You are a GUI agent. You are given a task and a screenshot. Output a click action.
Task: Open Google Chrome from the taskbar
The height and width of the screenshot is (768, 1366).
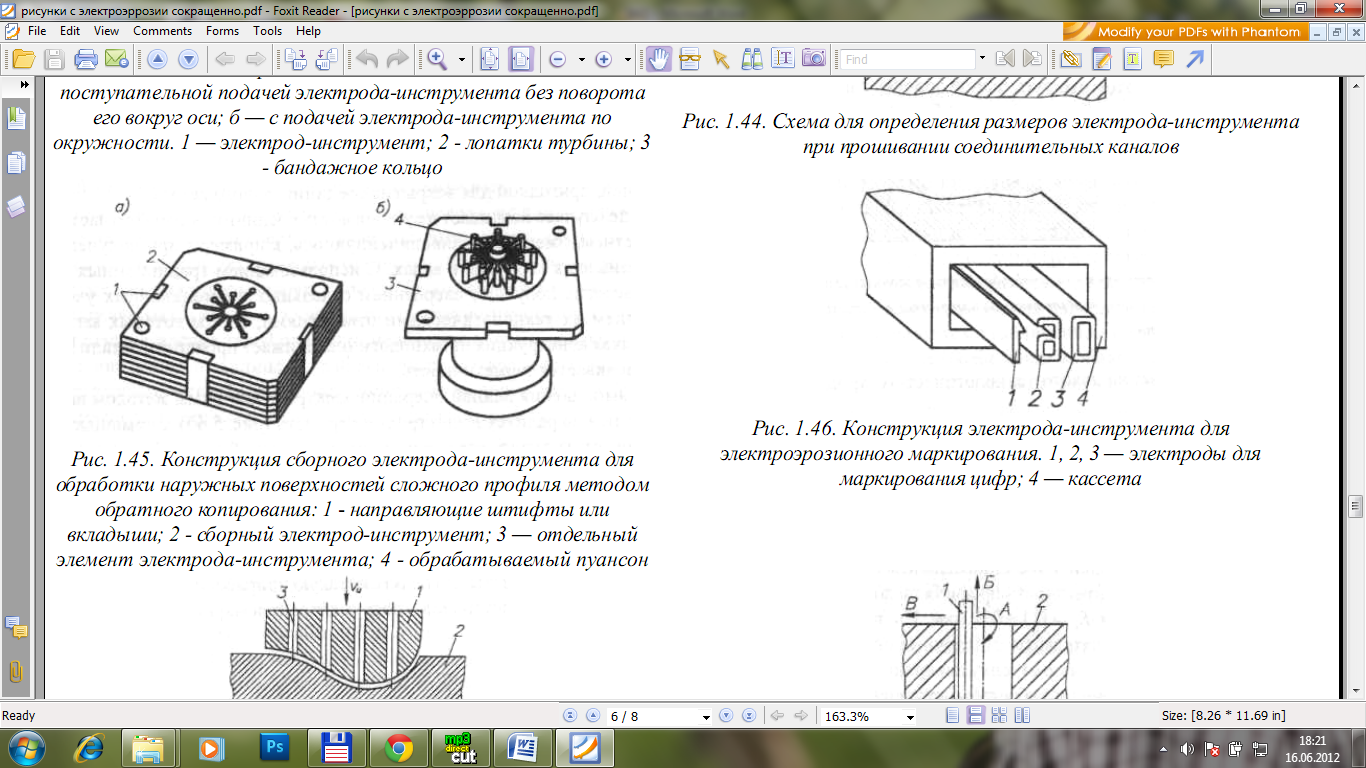click(x=398, y=747)
